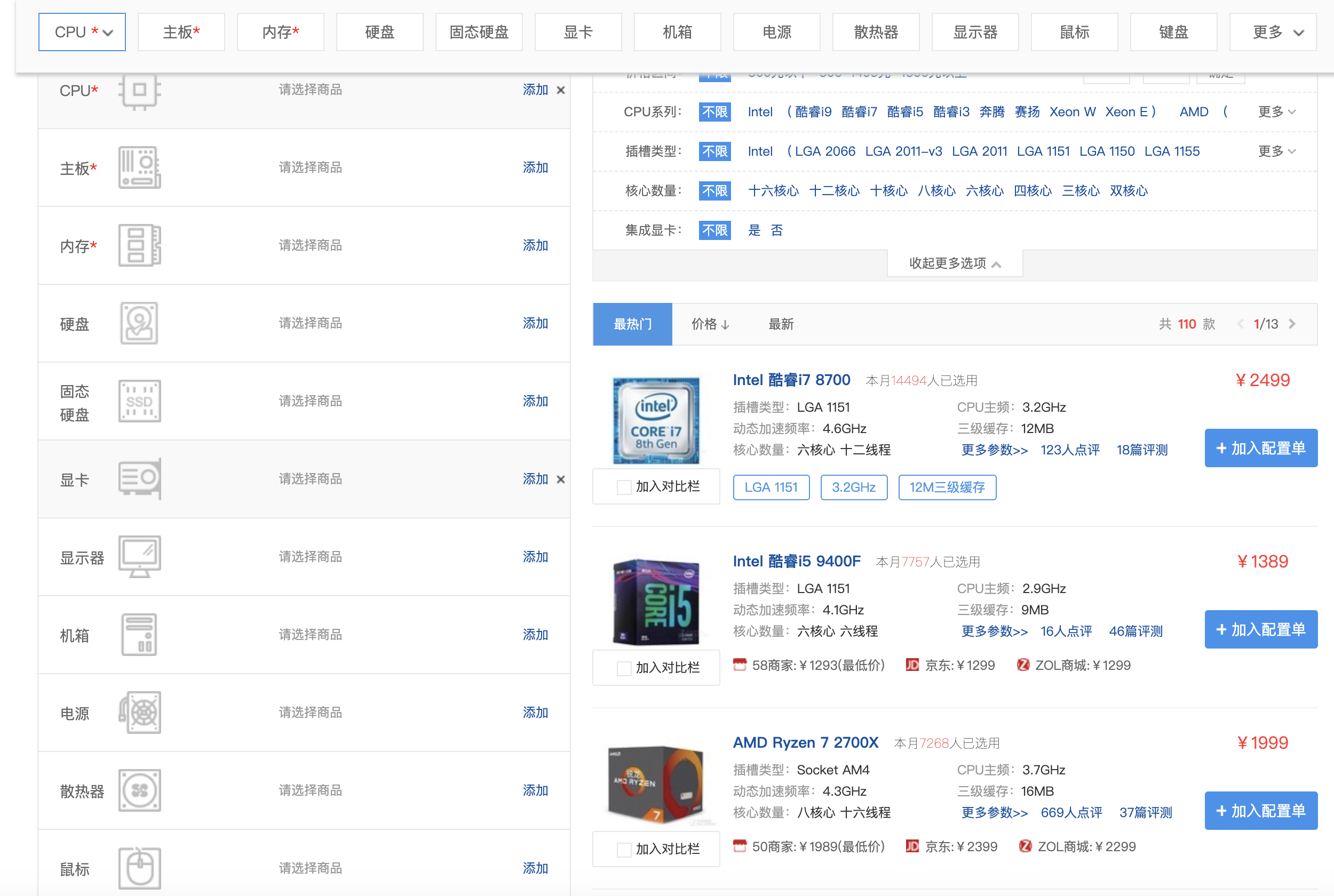Image resolution: width=1334 pixels, height=896 pixels.
Task: Go to the next results page arrow
Action: (1292, 324)
